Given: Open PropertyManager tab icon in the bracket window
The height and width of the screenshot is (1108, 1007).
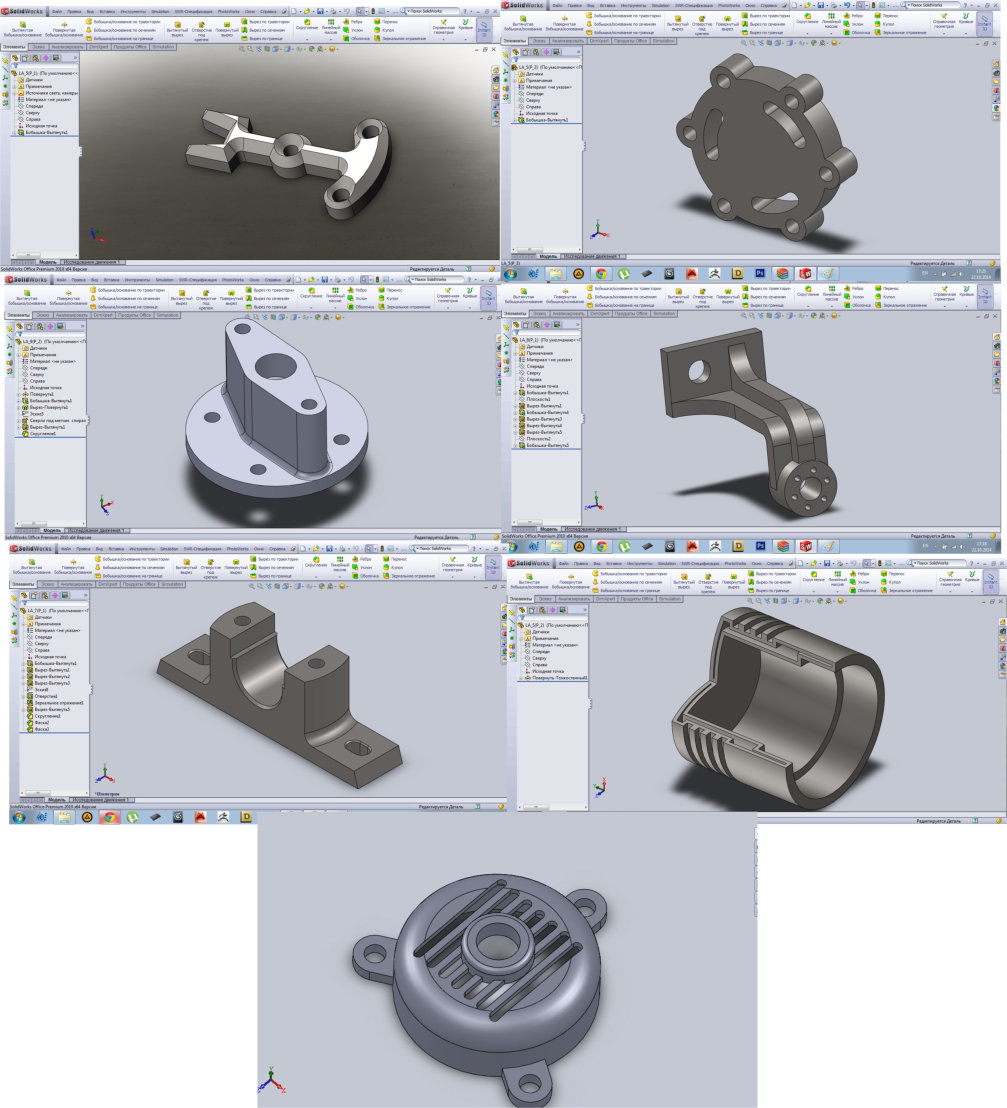Looking at the screenshot, I should pos(527,325).
